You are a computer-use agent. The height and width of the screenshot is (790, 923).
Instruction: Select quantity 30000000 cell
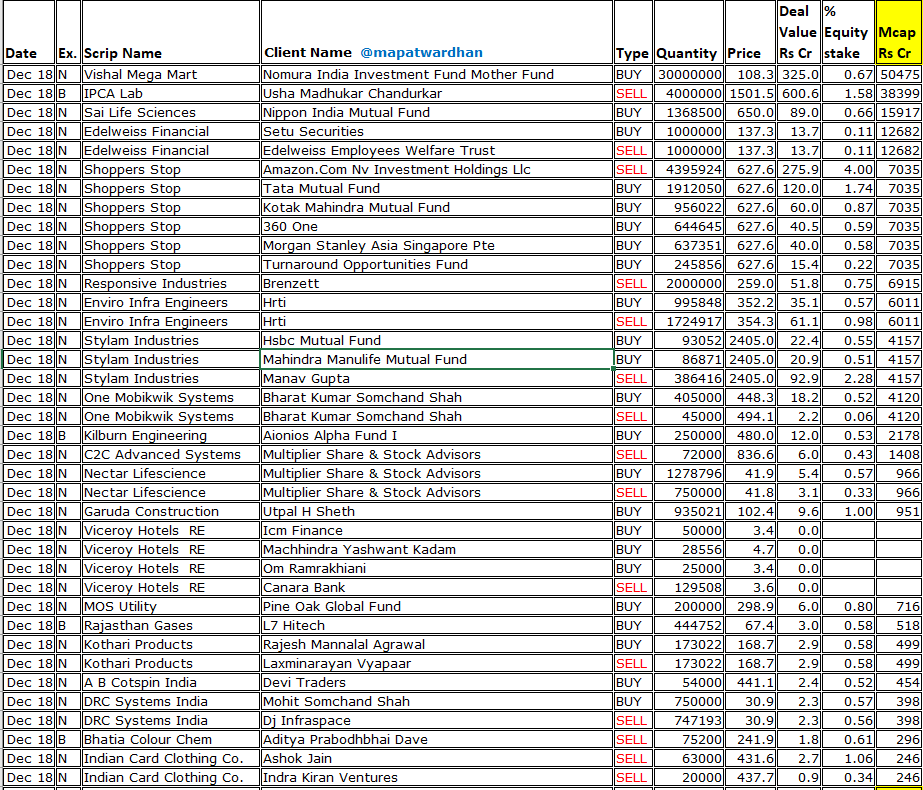[689, 74]
